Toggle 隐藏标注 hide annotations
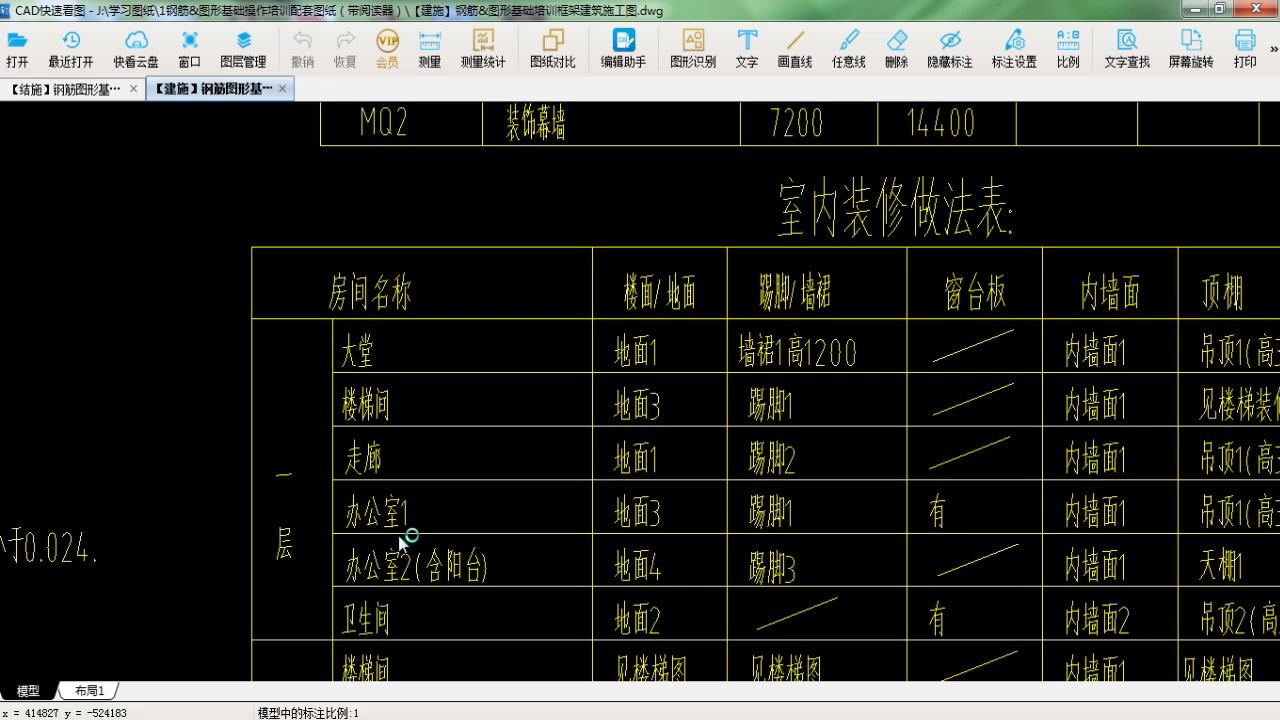Screen dimensions: 1280x720 tap(950, 48)
